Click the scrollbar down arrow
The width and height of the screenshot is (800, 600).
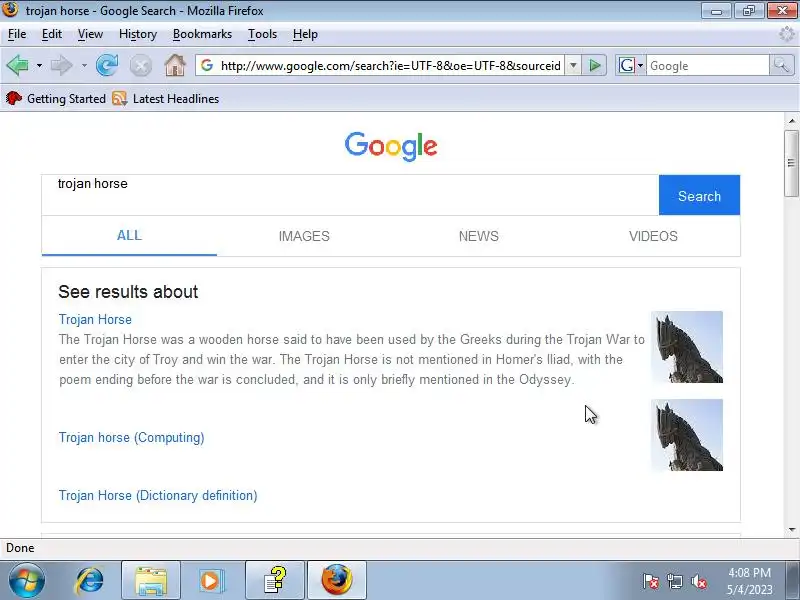(791, 530)
